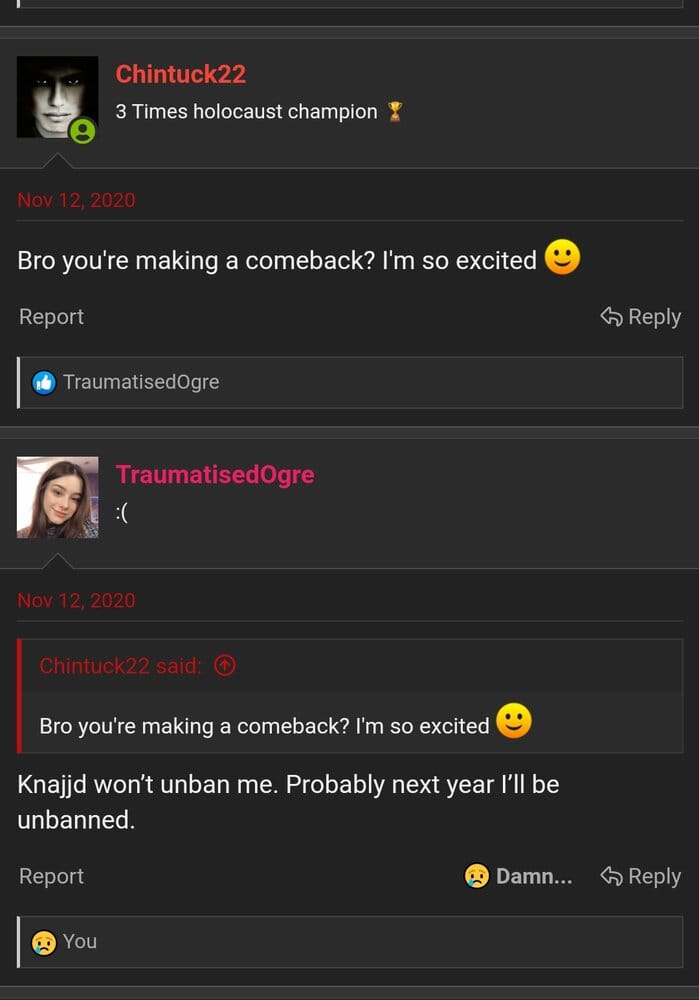Screen dimensions: 699x1000
Task: Report Chintuck22's comeback post
Action: click(x=51, y=317)
